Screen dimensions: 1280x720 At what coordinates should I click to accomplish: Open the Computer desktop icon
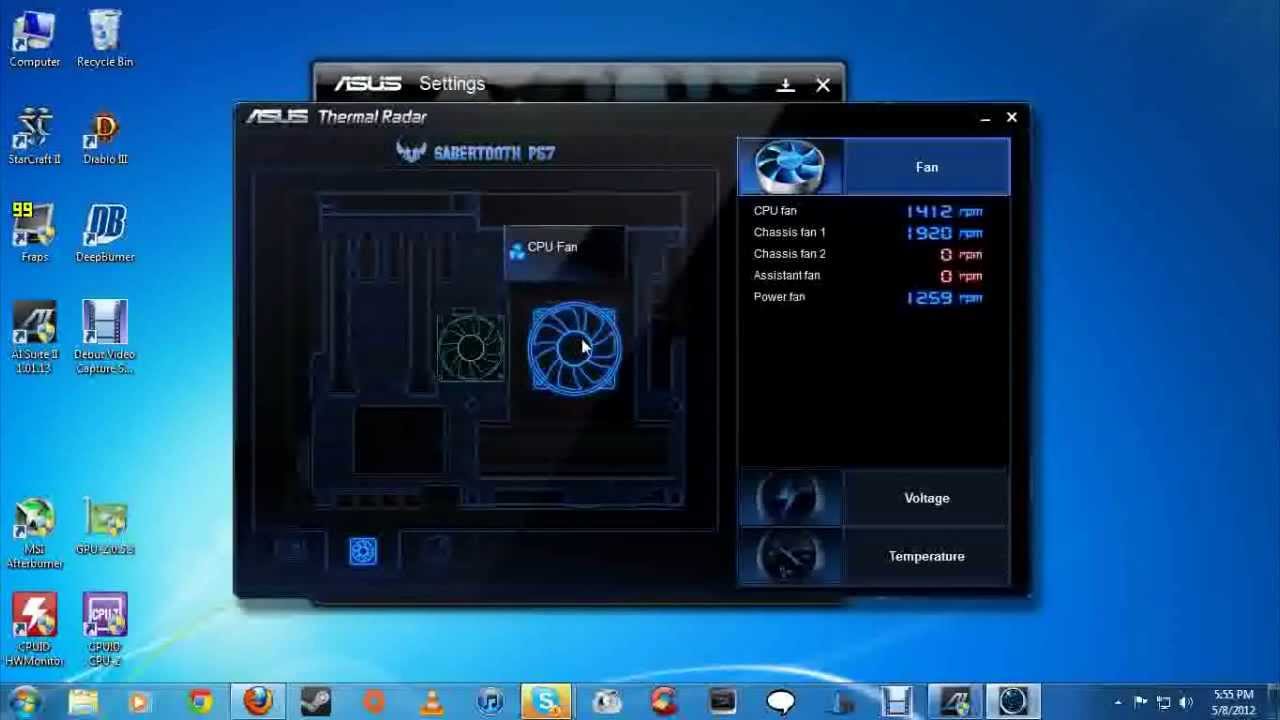tap(35, 39)
